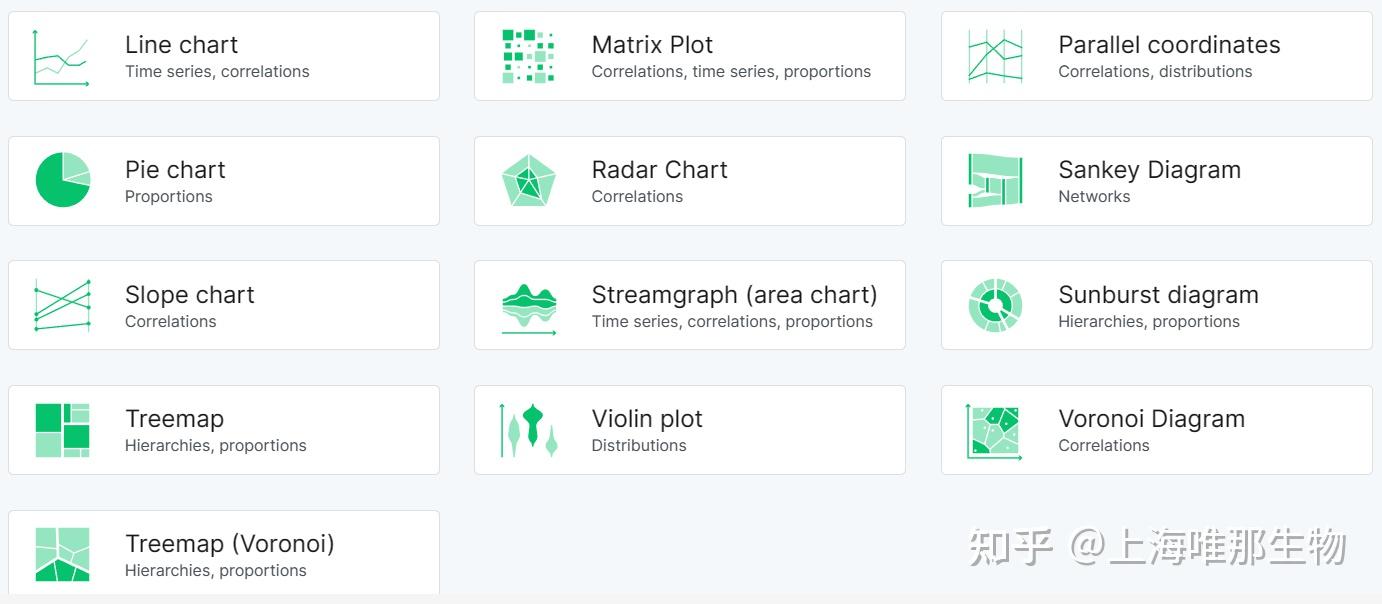Screen dimensions: 1382x604
Task: Select the Sunburst diagram card description
Action: 1148,322
